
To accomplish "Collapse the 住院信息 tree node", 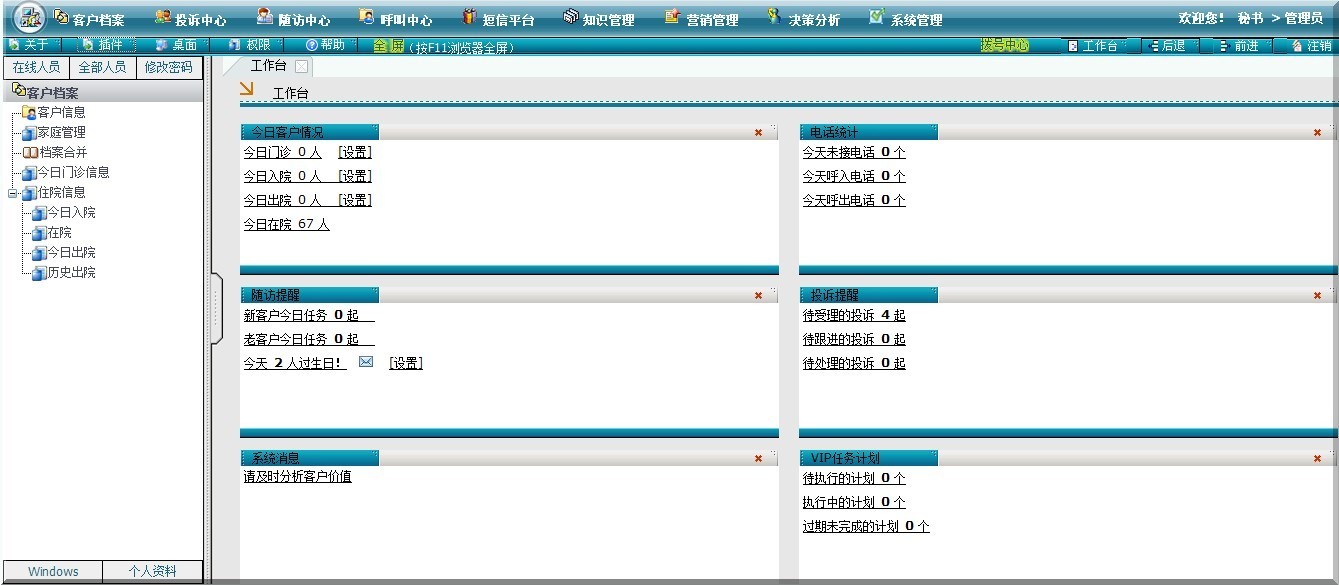I will click(x=13, y=193).
